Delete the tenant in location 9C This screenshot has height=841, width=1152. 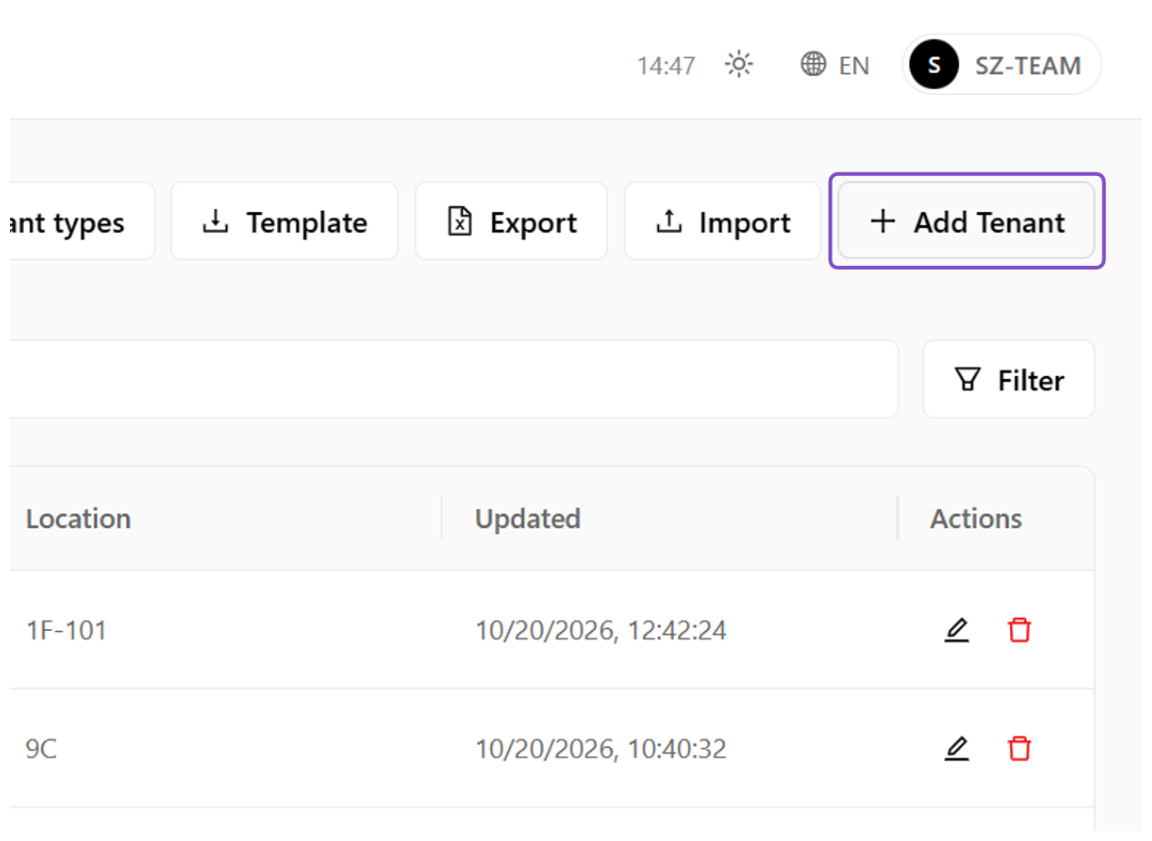pyautogui.click(x=1019, y=749)
